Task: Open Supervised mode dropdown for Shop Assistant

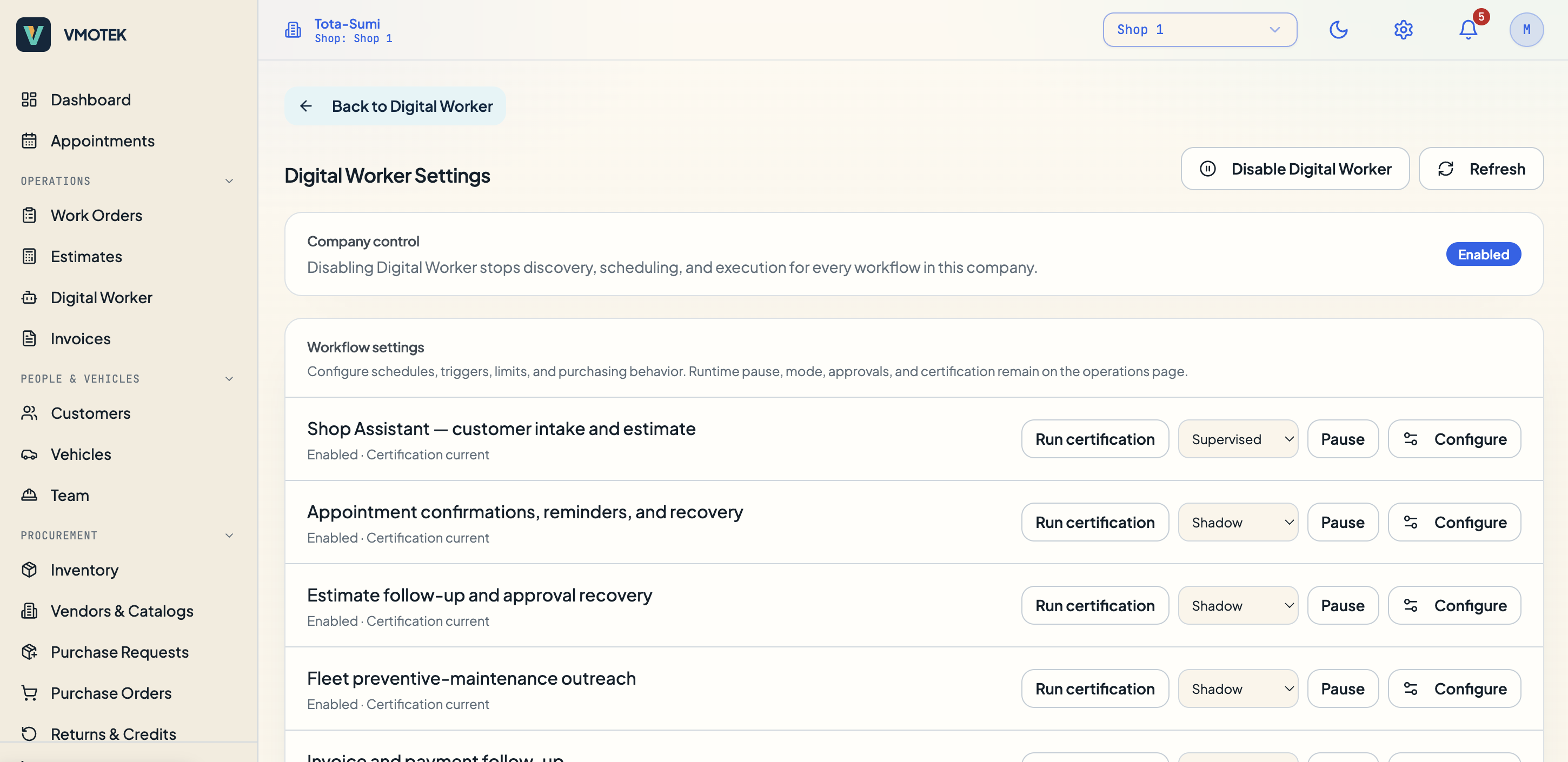Action: click(1238, 439)
